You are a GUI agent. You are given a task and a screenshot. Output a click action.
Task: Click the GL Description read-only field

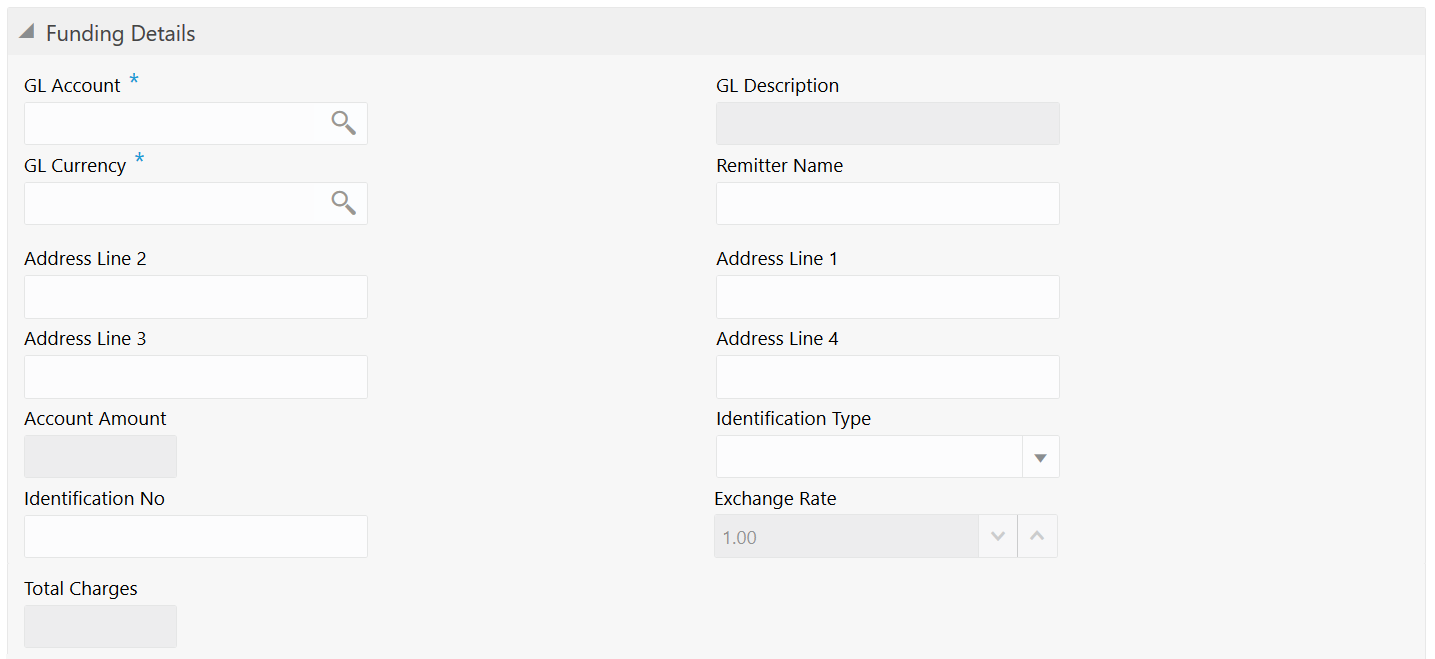point(887,123)
